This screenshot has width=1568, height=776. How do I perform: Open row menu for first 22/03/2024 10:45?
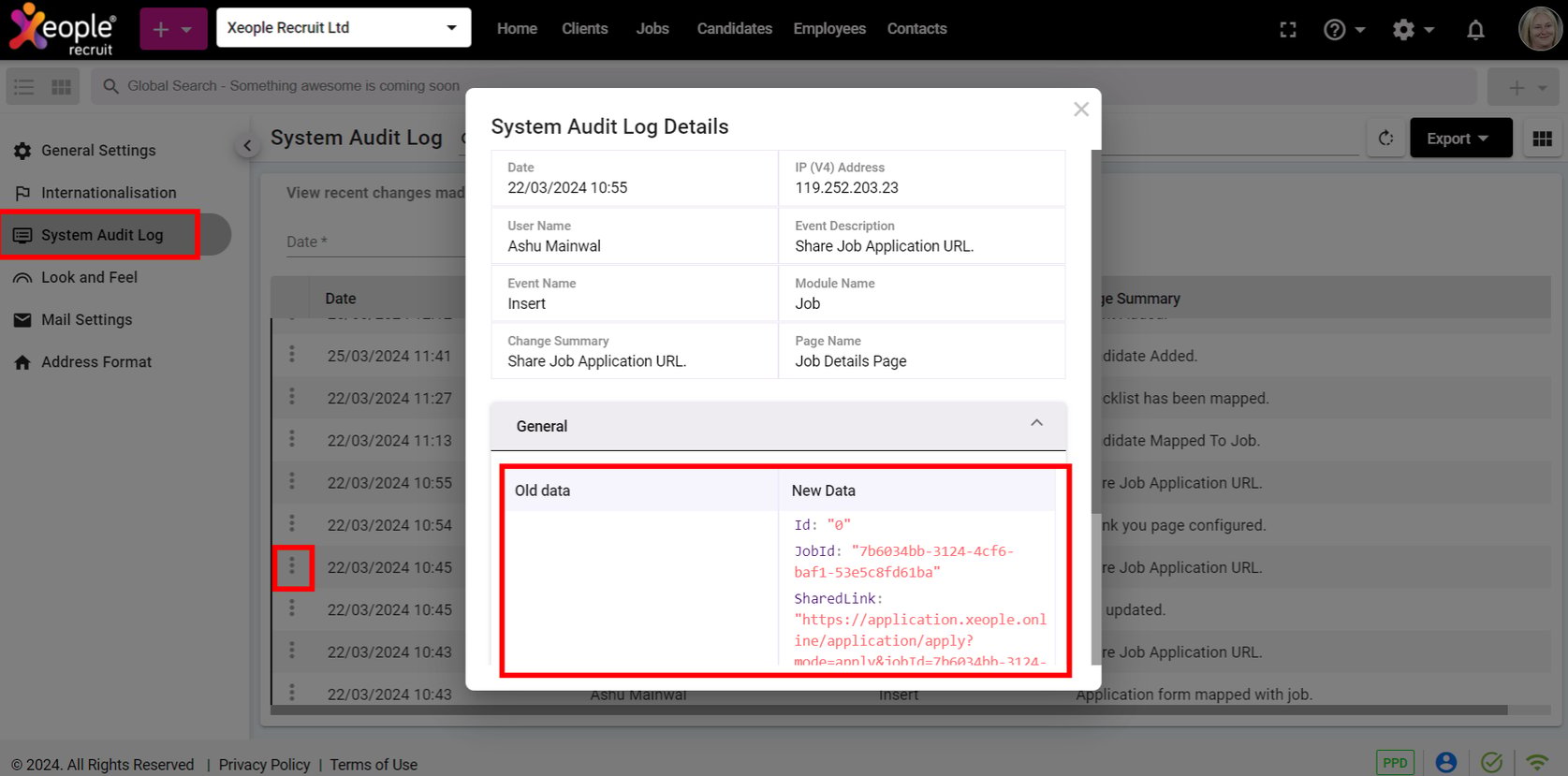tap(292, 566)
